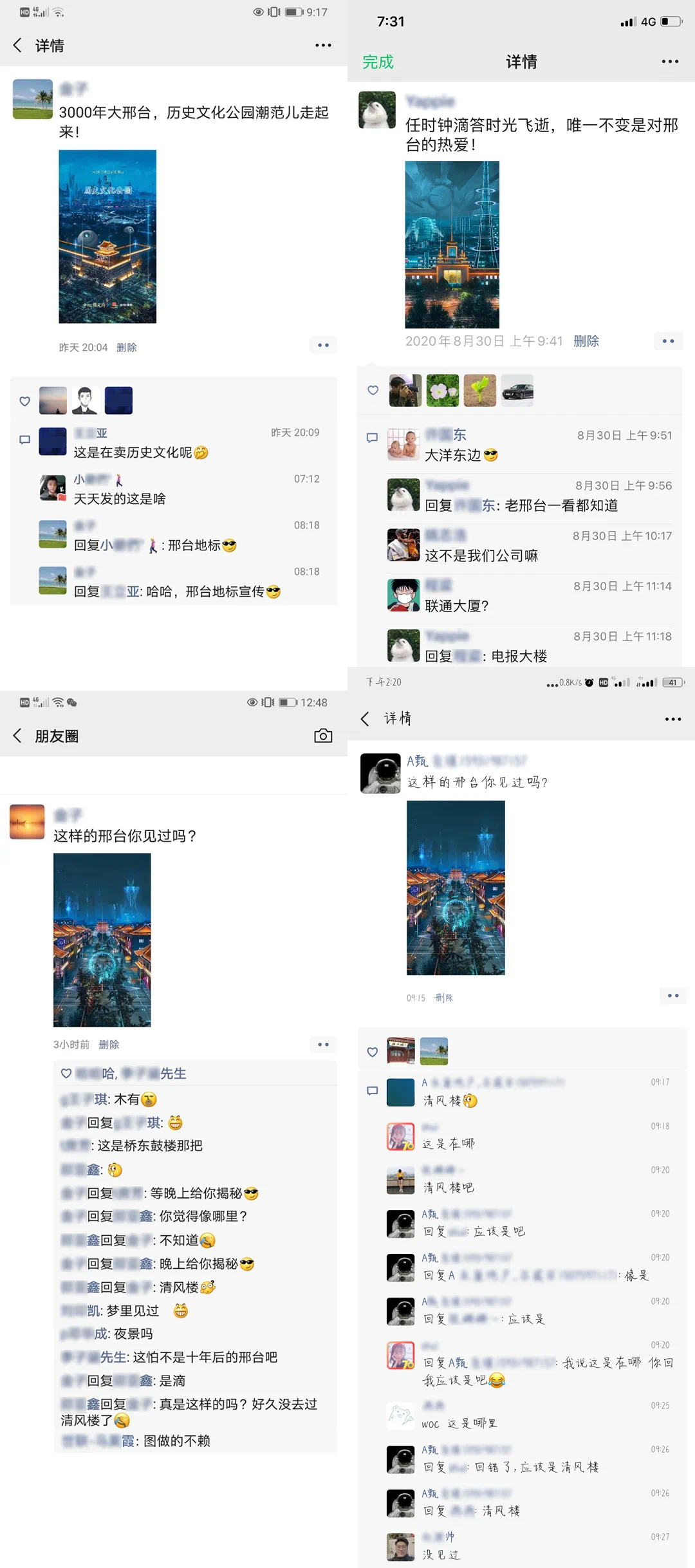Open two-dot action menu beside 3小时前

click(x=323, y=1044)
